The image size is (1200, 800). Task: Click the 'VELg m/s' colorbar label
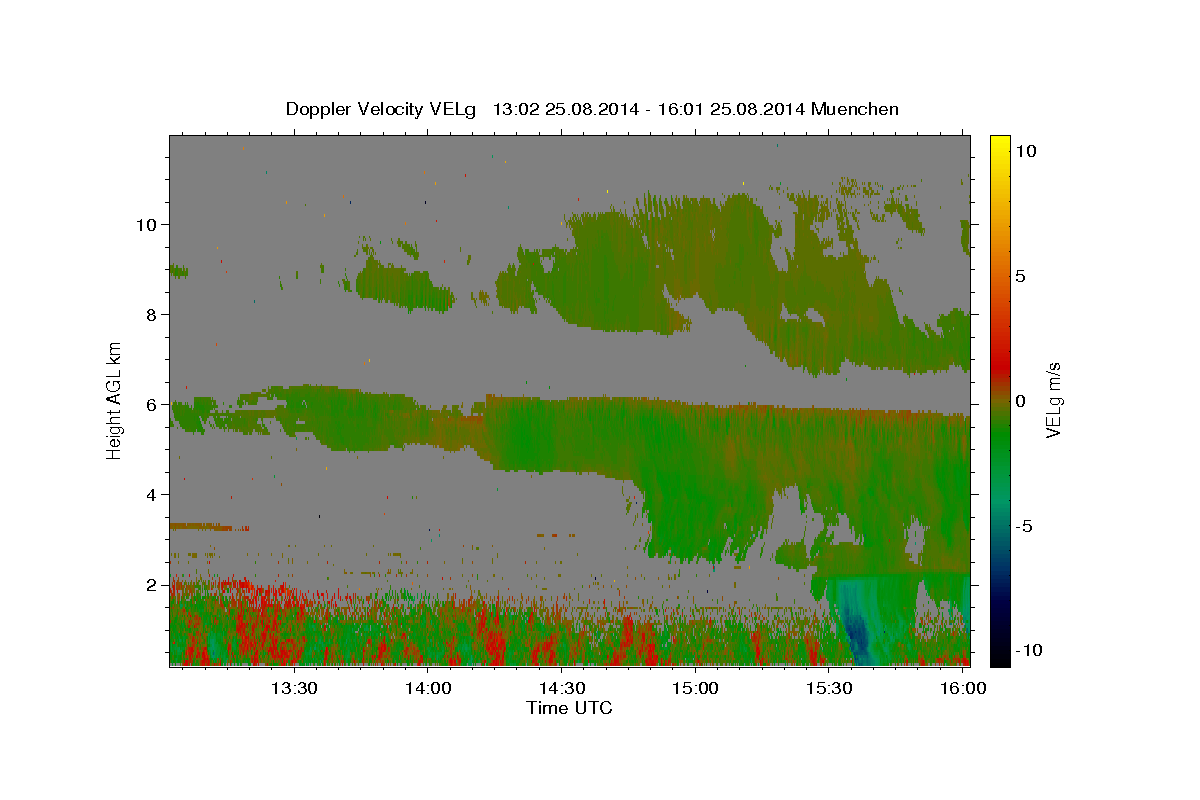1053,400
